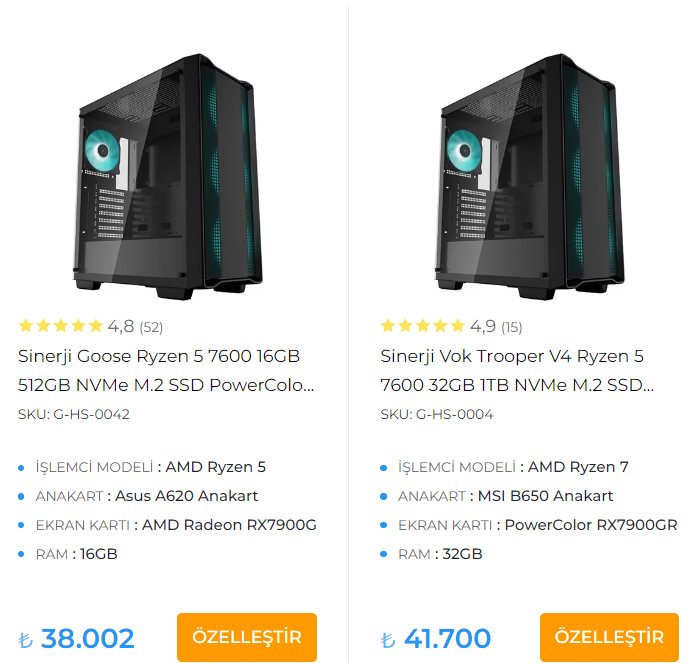Click the Asus A620 Anakart spec

186,496
